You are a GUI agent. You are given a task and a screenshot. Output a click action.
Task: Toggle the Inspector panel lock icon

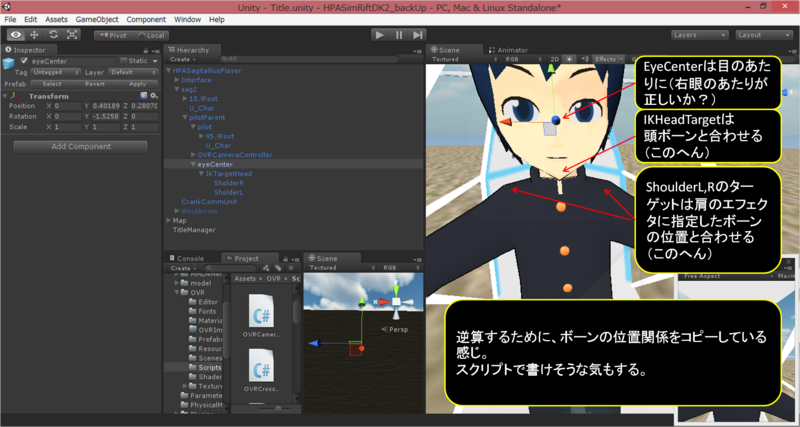click(146, 51)
